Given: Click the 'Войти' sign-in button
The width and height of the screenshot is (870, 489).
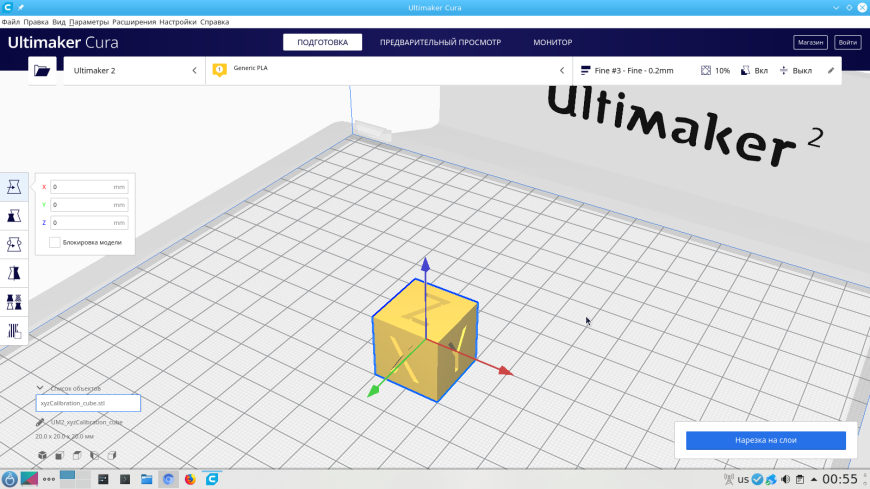Looking at the screenshot, I should click(x=847, y=42).
